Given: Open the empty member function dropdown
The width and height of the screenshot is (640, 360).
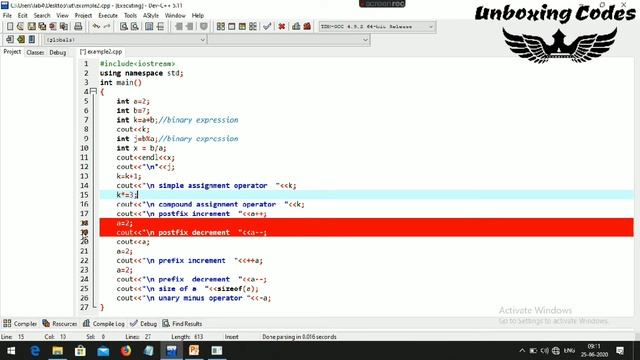Looking at the screenshot, I should [289, 40].
